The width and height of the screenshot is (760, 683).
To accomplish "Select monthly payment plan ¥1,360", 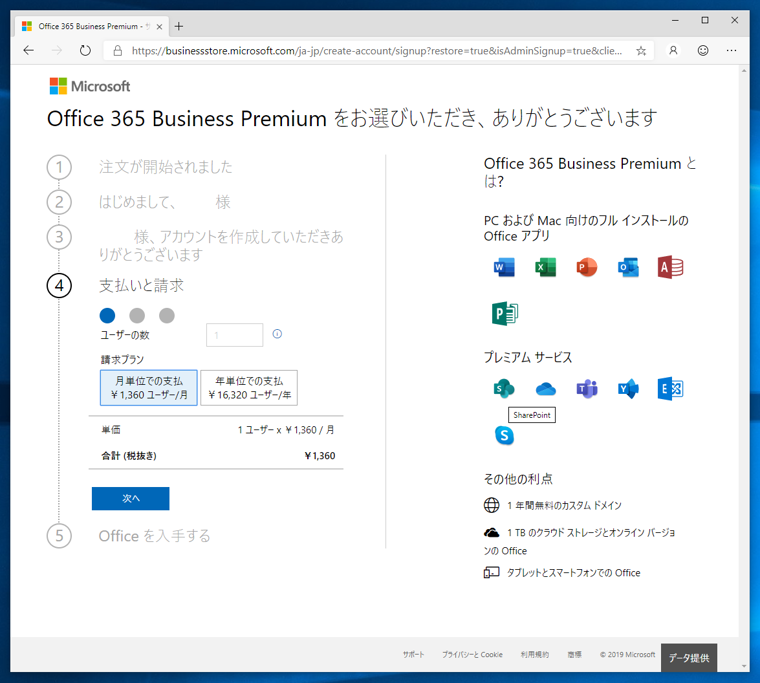I will pyautogui.click(x=149, y=388).
